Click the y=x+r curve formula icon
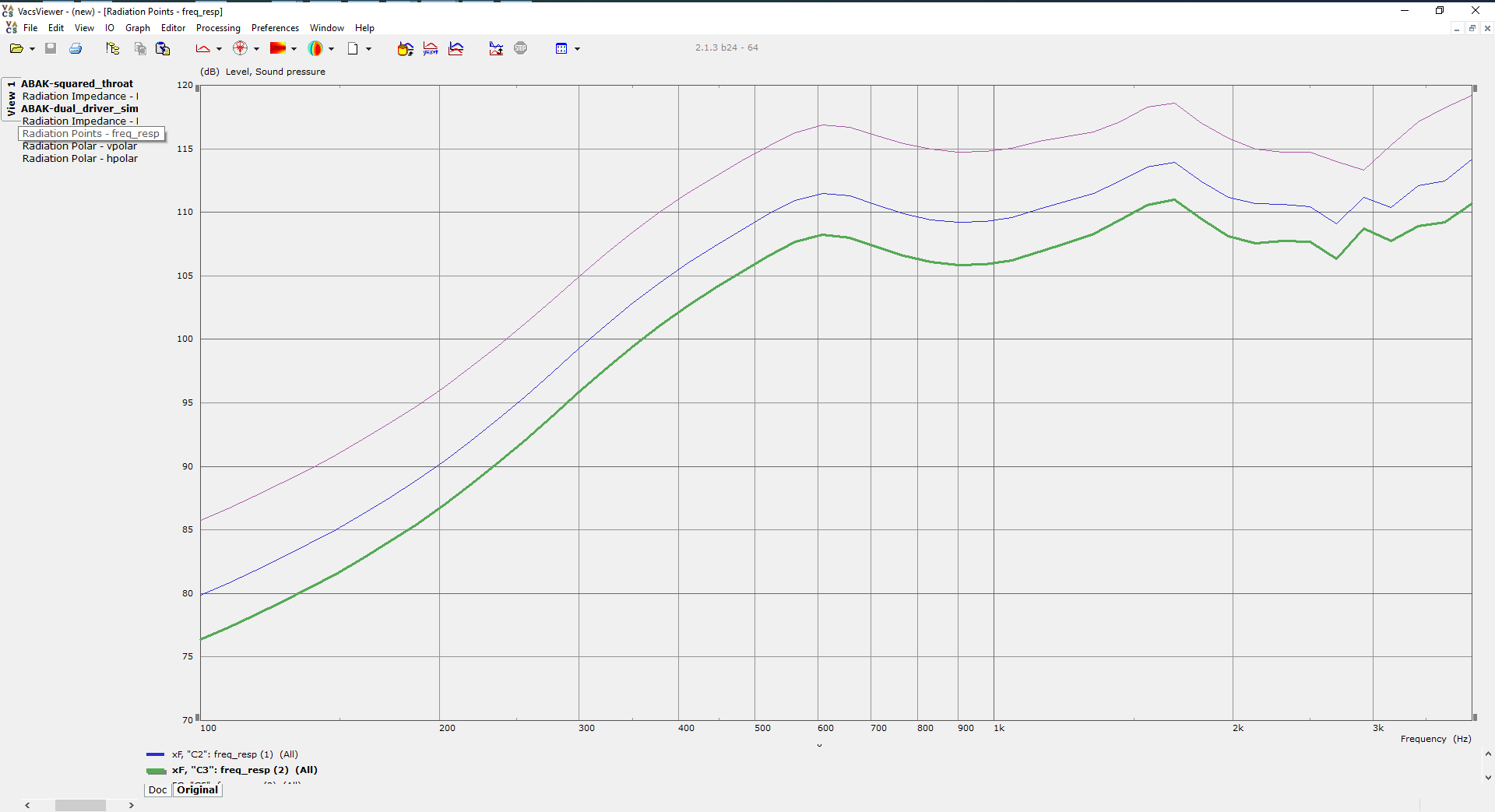The image size is (1495, 812). pos(431,48)
